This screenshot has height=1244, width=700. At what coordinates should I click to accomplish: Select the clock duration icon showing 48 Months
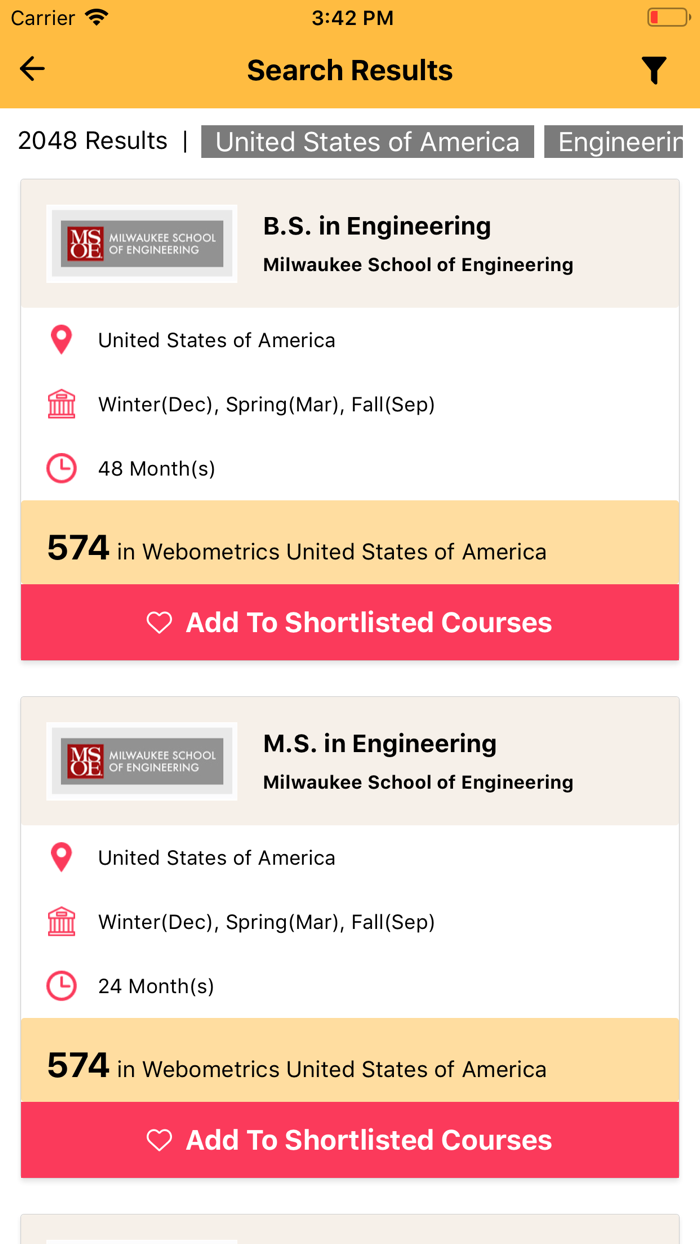pyautogui.click(x=61, y=468)
